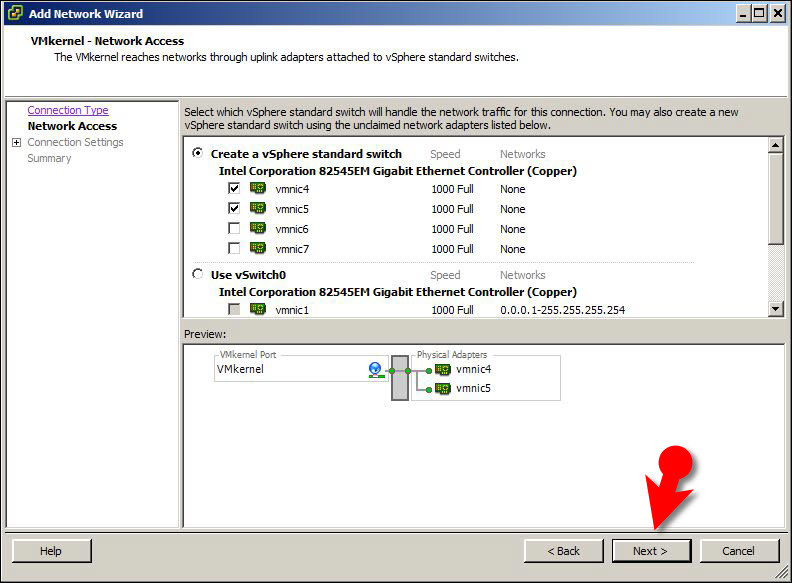Open the Connection Type step link
The height and width of the screenshot is (583, 792).
pos(68,110)
